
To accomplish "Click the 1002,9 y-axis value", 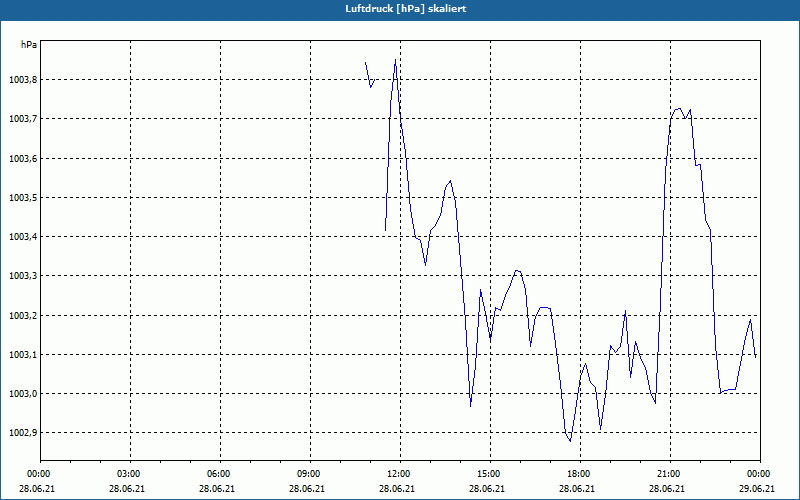I will (23, 433).
